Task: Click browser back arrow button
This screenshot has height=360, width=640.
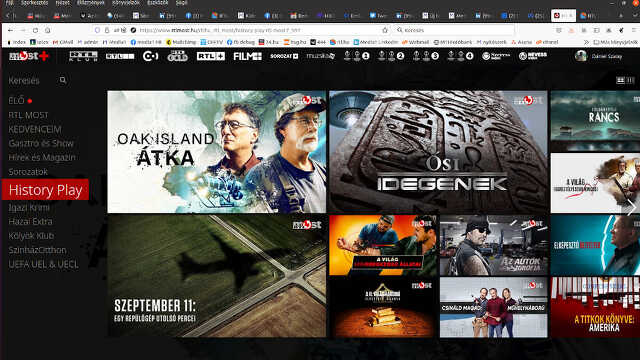Action: pos(10,30)
